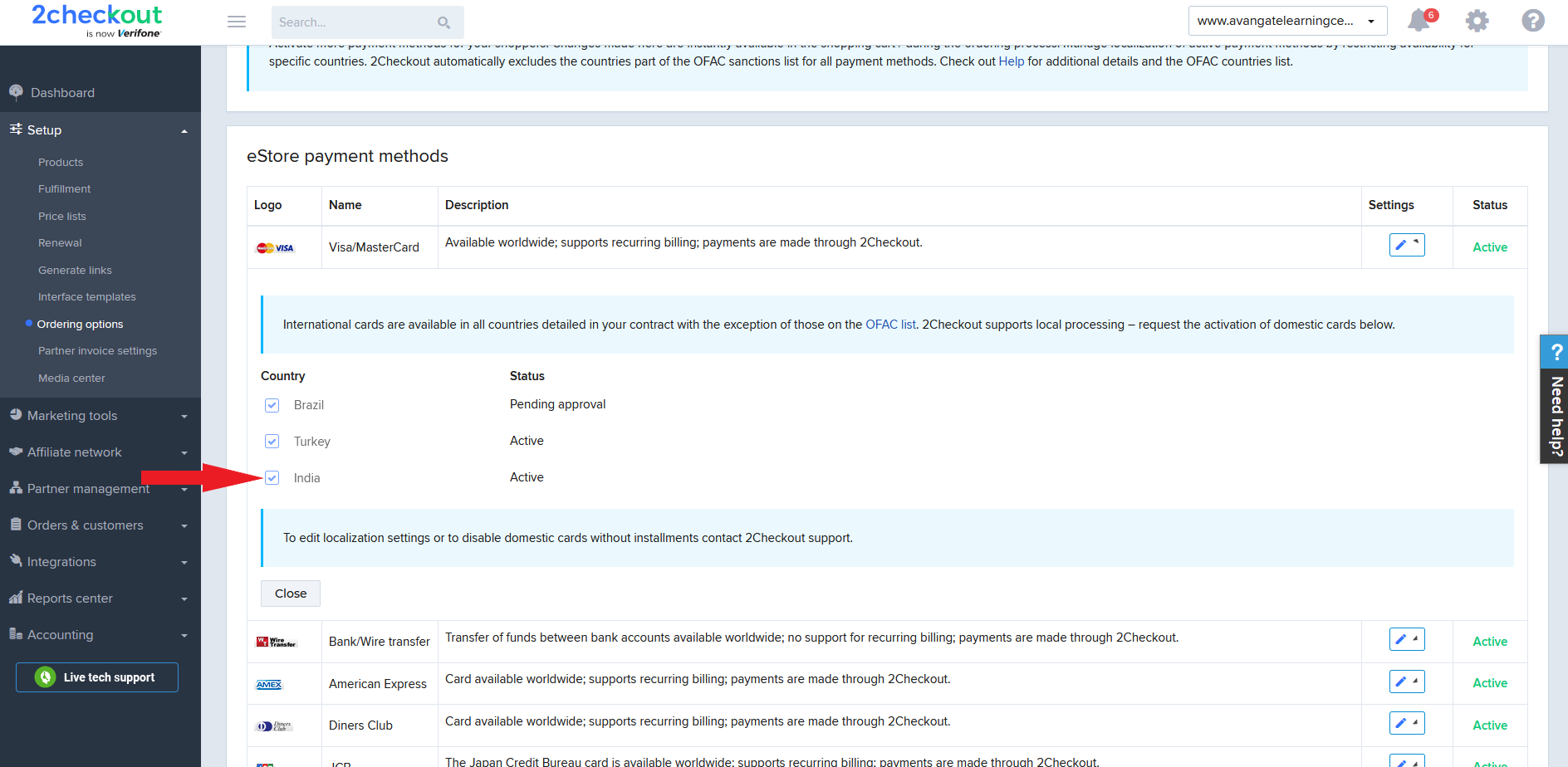Click Active status for Visa/MasterCard
Viewport: 1568px width, 767px height.
(1490, 247)
